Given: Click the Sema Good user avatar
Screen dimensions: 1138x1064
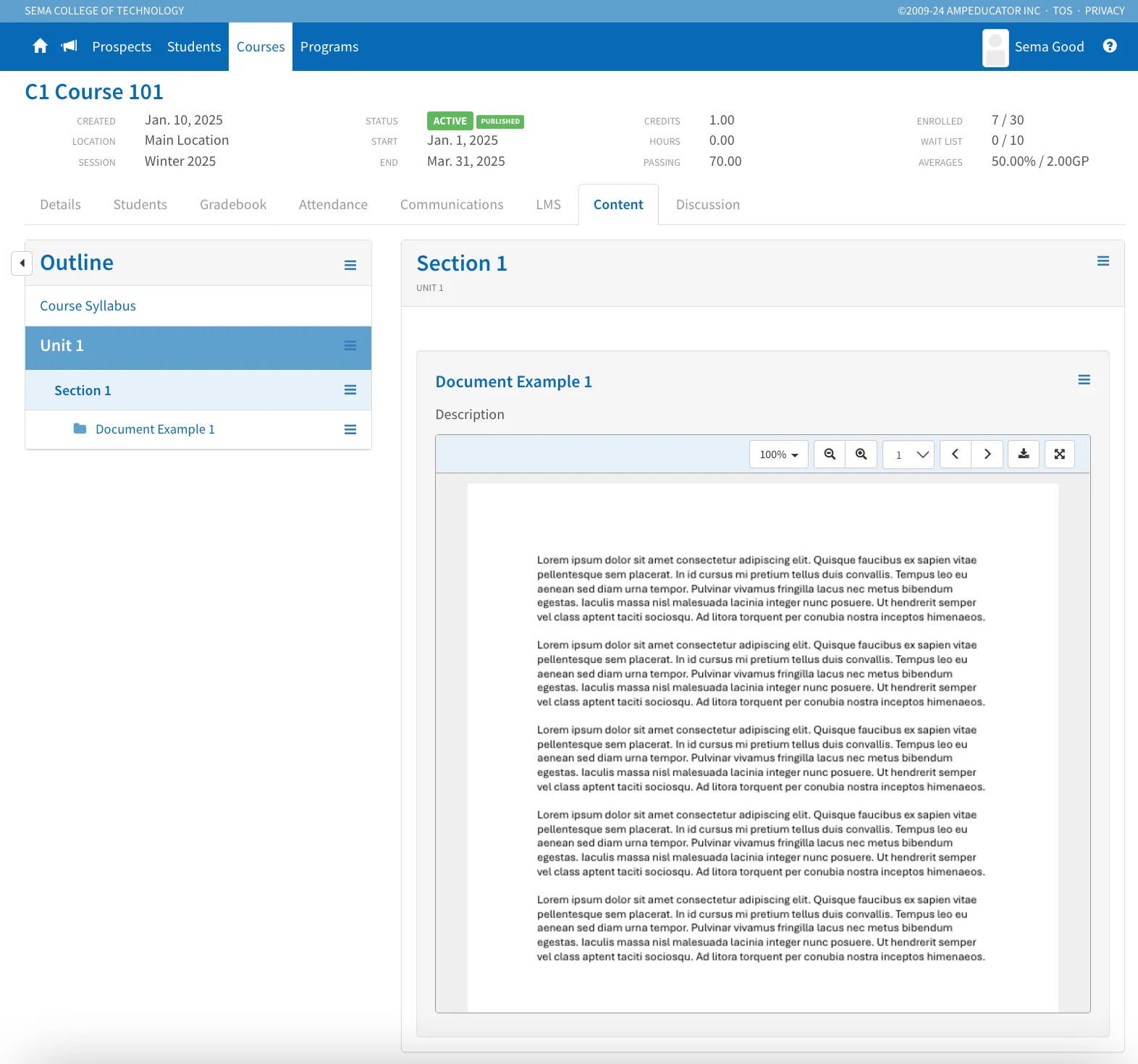Looking at the screenshot, I should pos(995,48).
